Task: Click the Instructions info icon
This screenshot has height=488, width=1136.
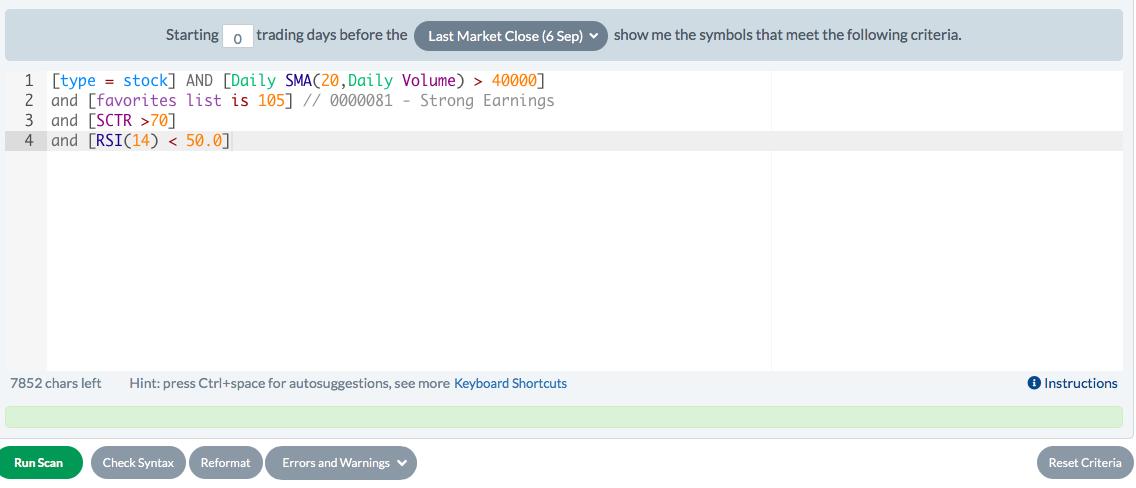Action: coord(1034,383)
